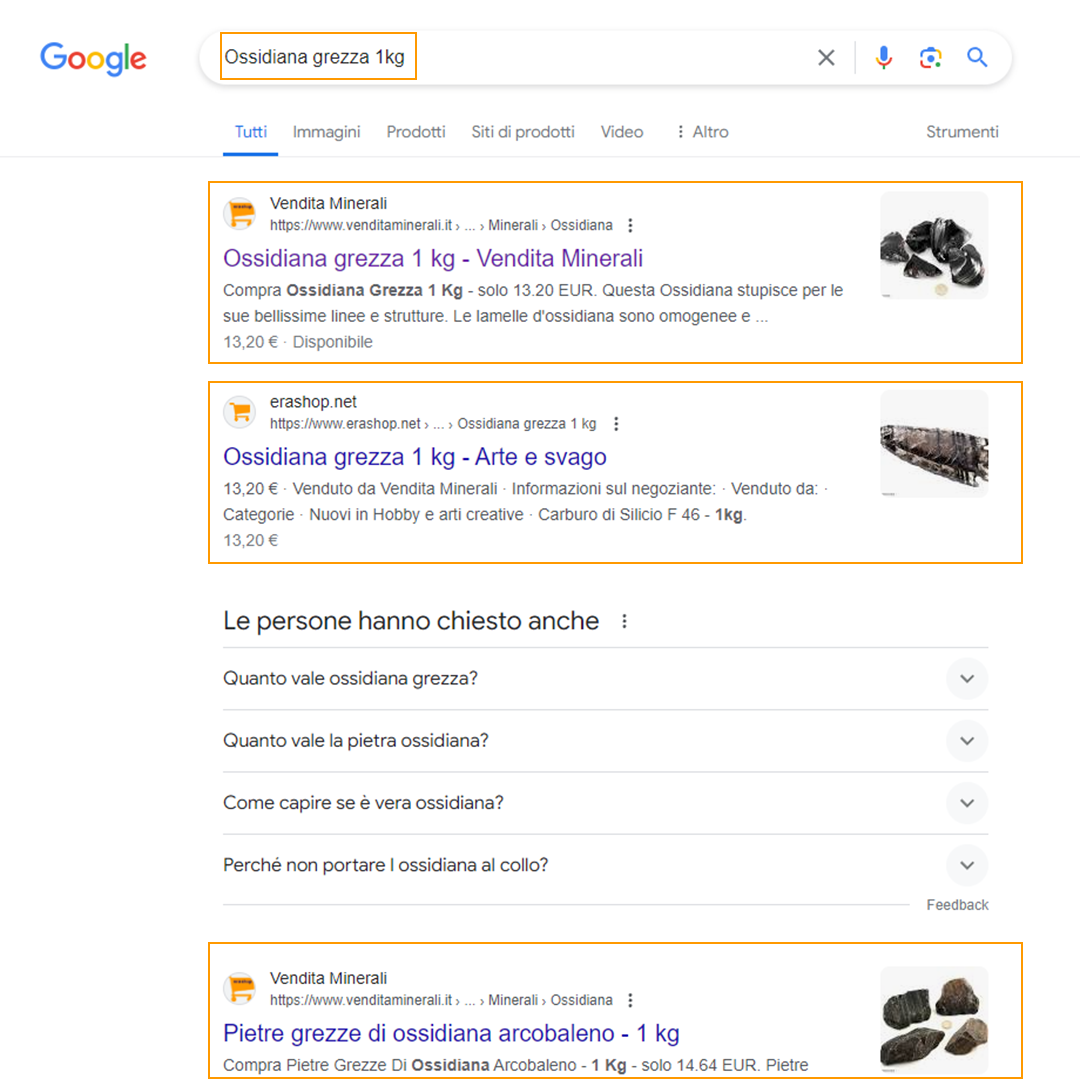Open Google Lens image search
The image size is (1080, 1080).
(x=930, y=58)
